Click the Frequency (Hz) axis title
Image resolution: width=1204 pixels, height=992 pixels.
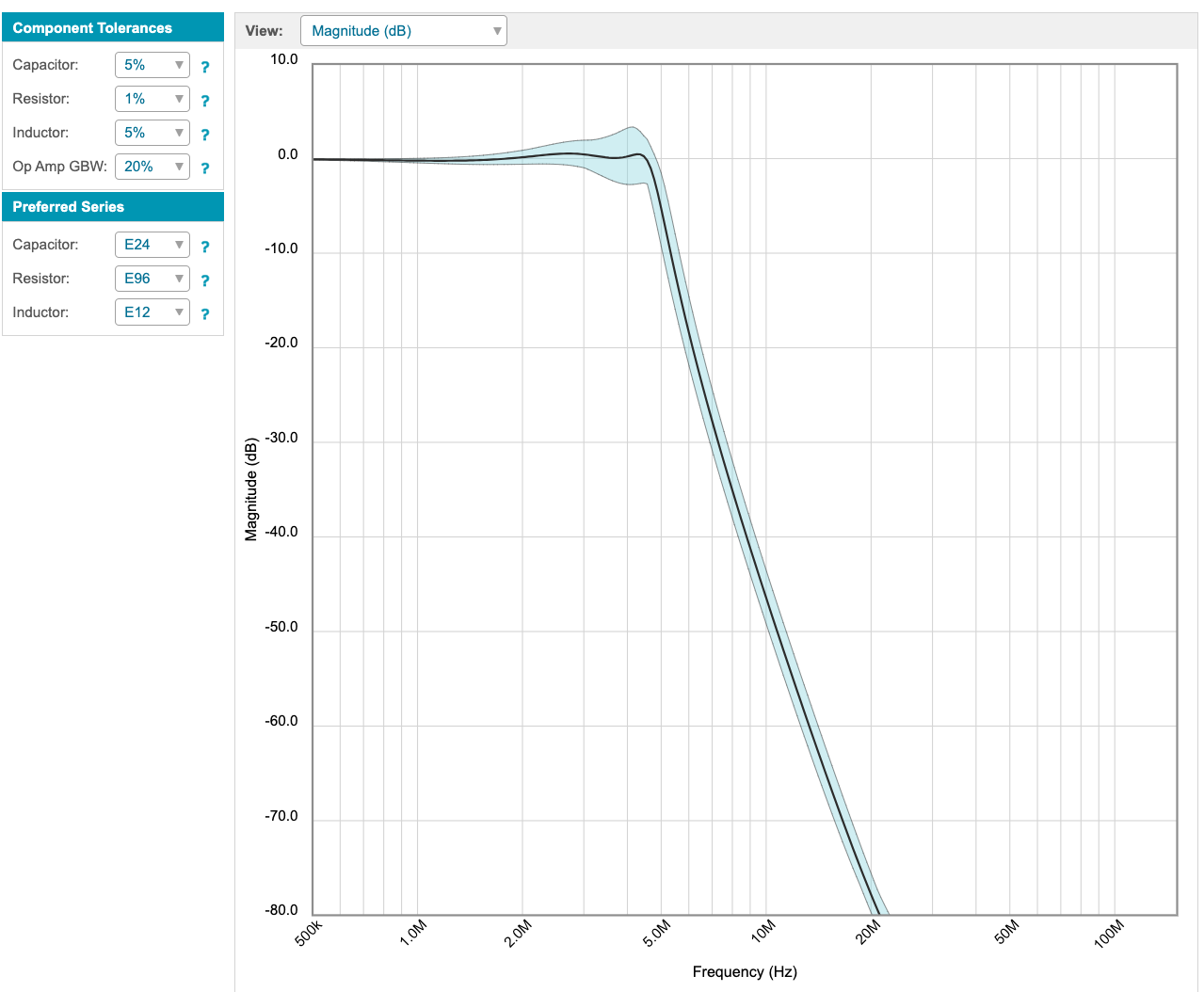[x=745, y=972]
